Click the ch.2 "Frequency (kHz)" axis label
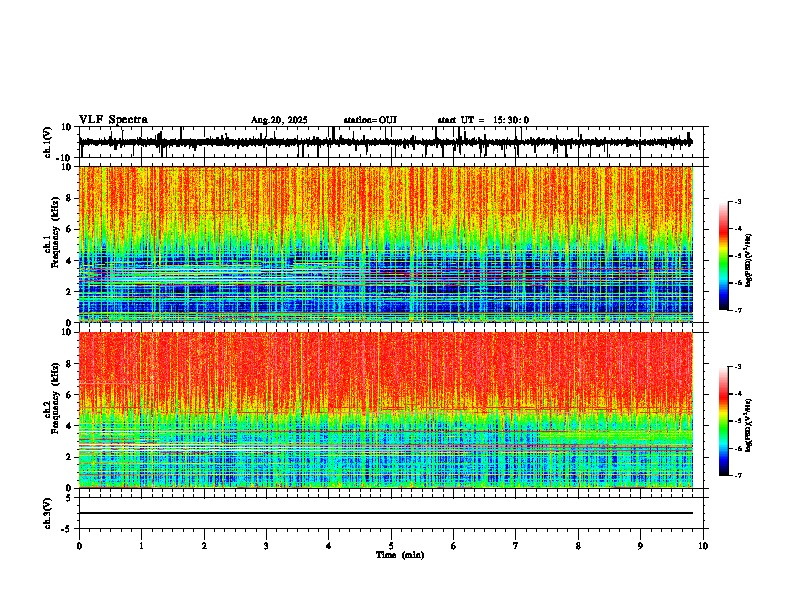This screenshot has width=792, height=612. click(x=55, y=397)
